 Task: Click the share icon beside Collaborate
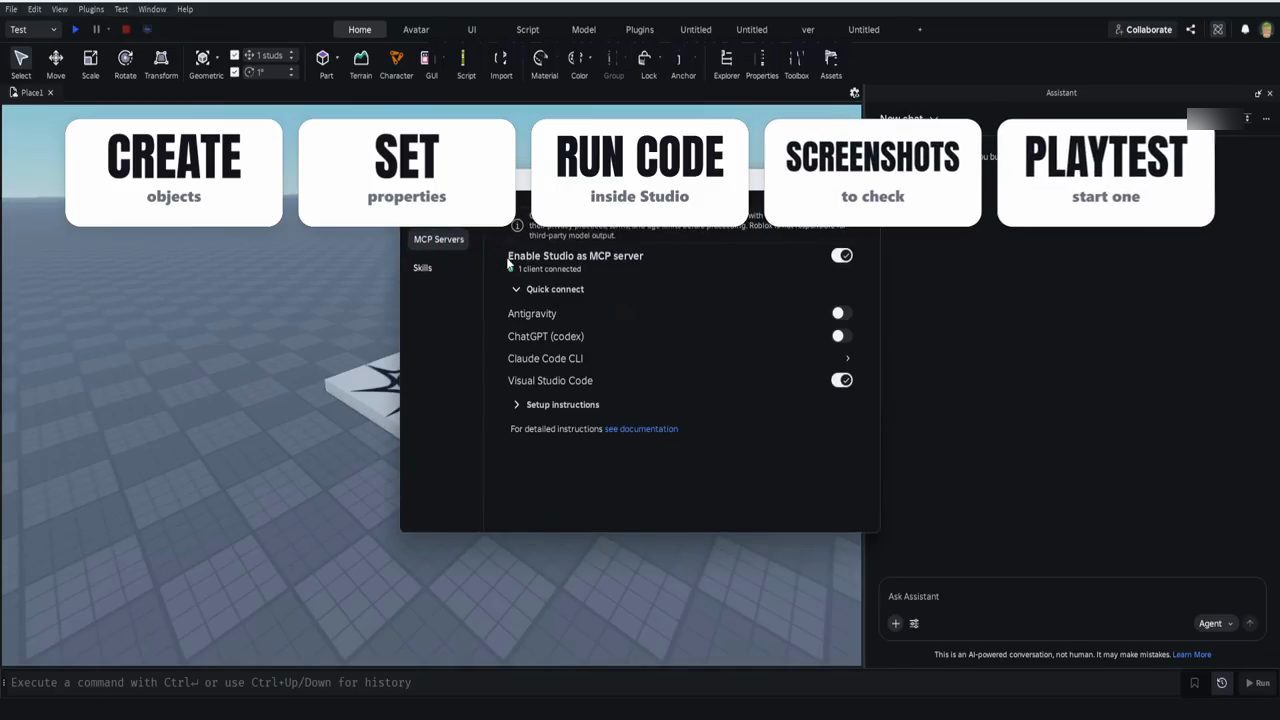(1191, 30)
